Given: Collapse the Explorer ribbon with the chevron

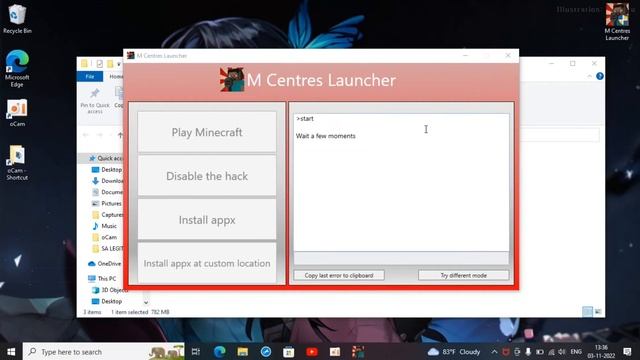Looking at the screenshot, I should coord(589,76).
